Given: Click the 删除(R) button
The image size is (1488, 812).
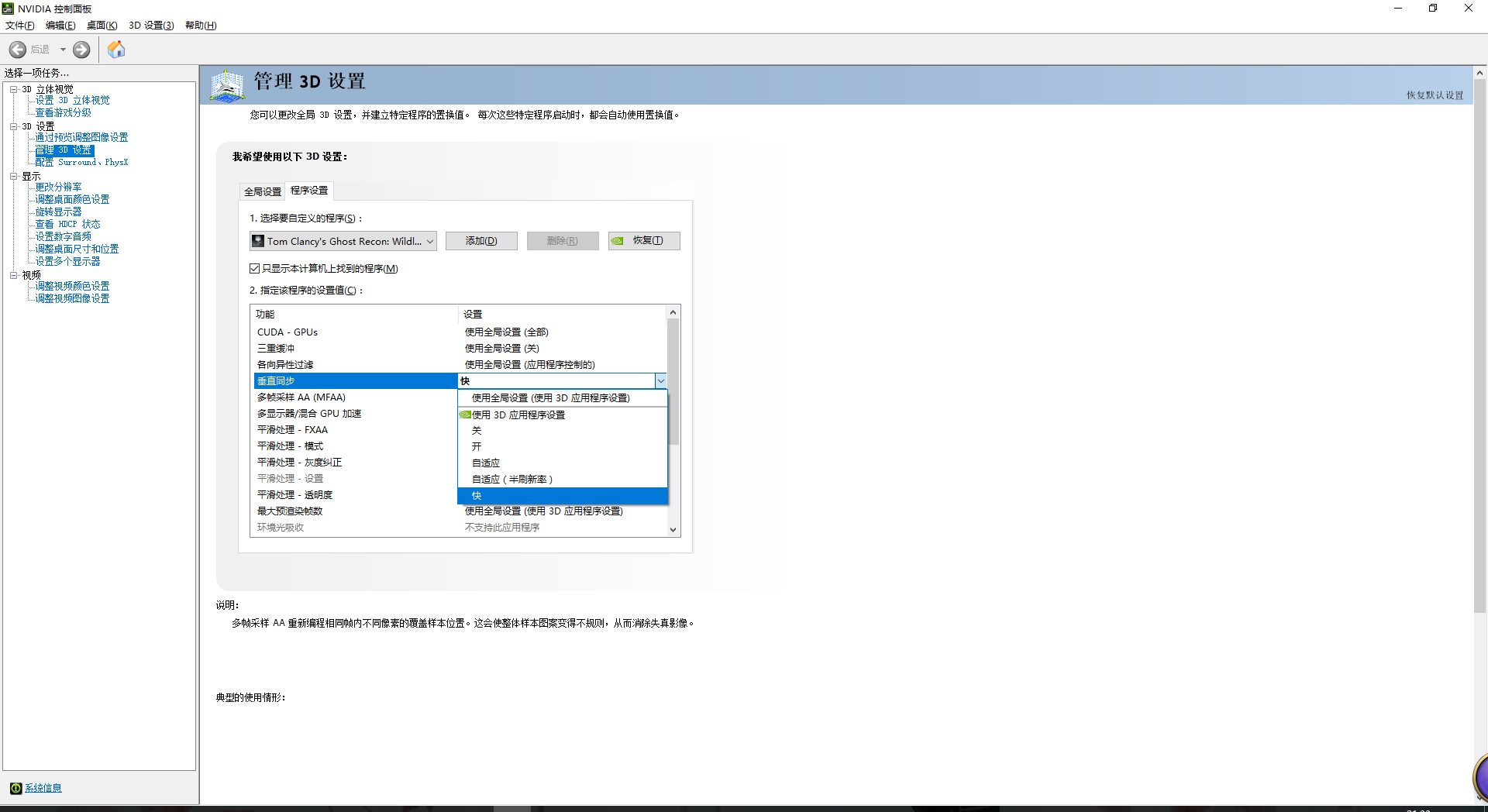Looking at the screenshot, I should pos(563,241).
